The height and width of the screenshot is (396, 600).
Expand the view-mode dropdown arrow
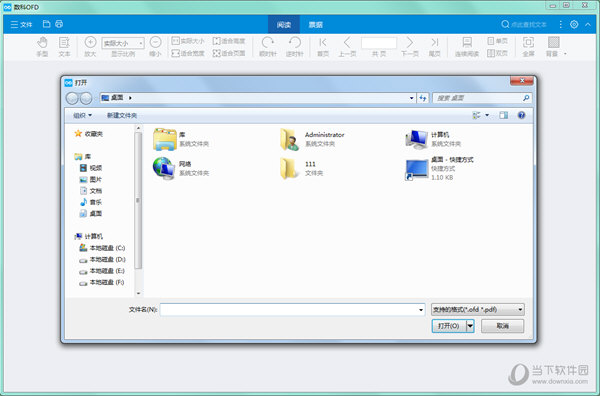click(487, 115)
